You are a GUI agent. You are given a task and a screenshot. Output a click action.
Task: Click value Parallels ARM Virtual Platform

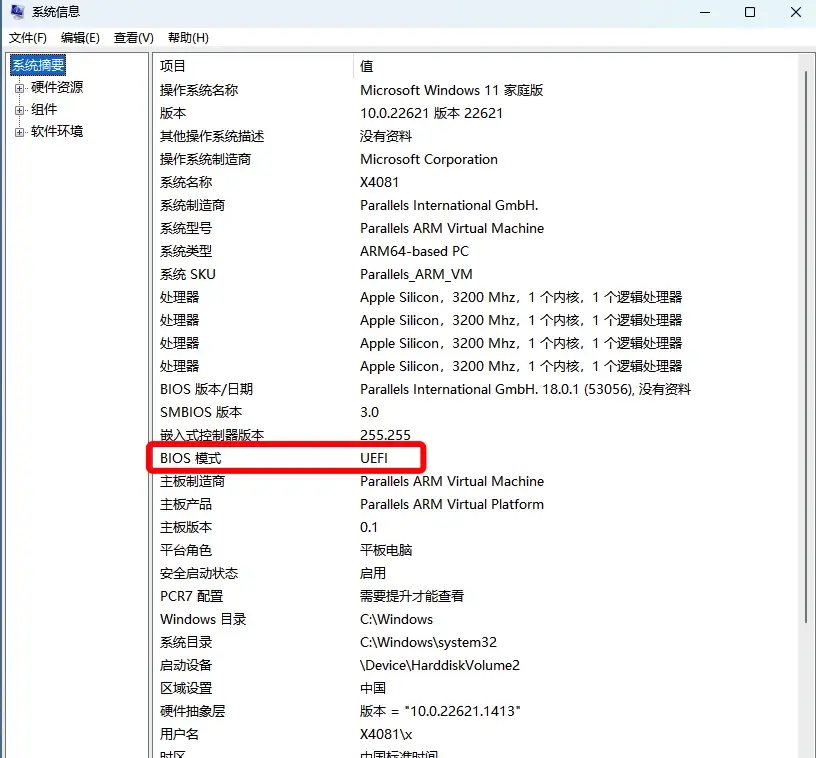(452, 504)
